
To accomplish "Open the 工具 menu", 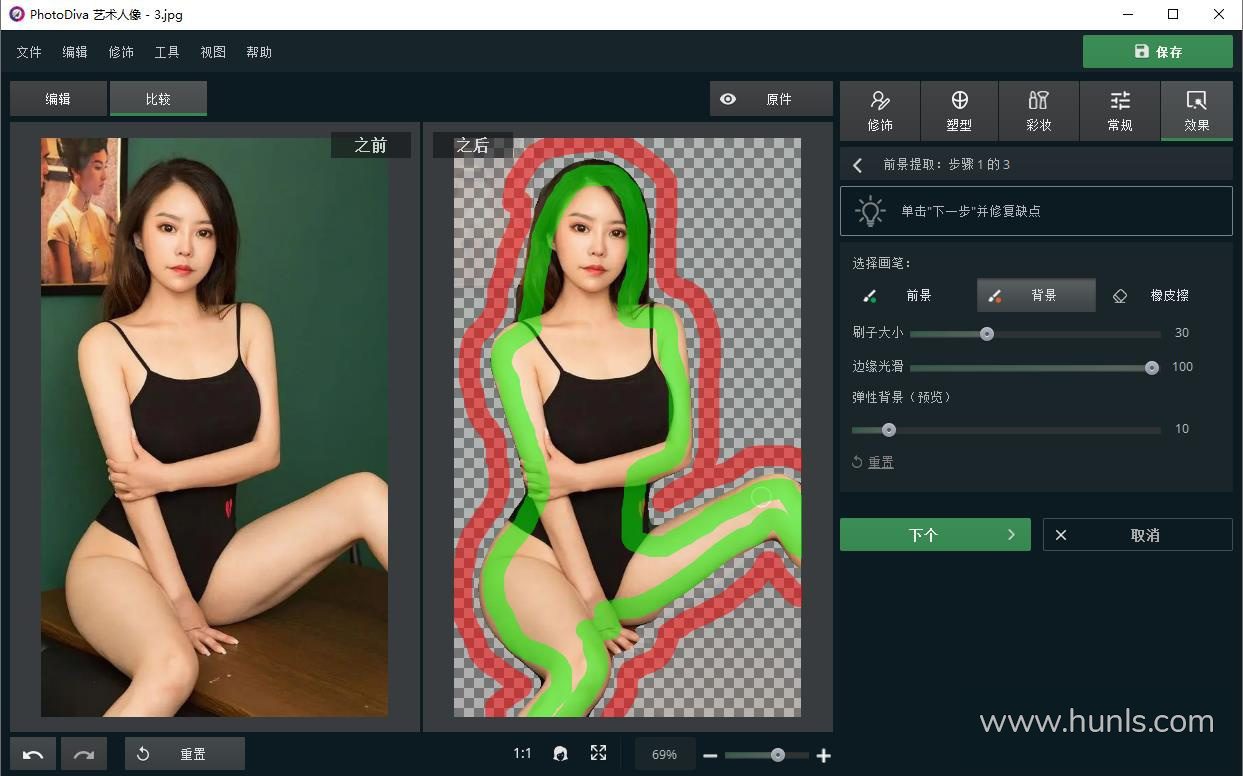I will click(x=167, y=52).
